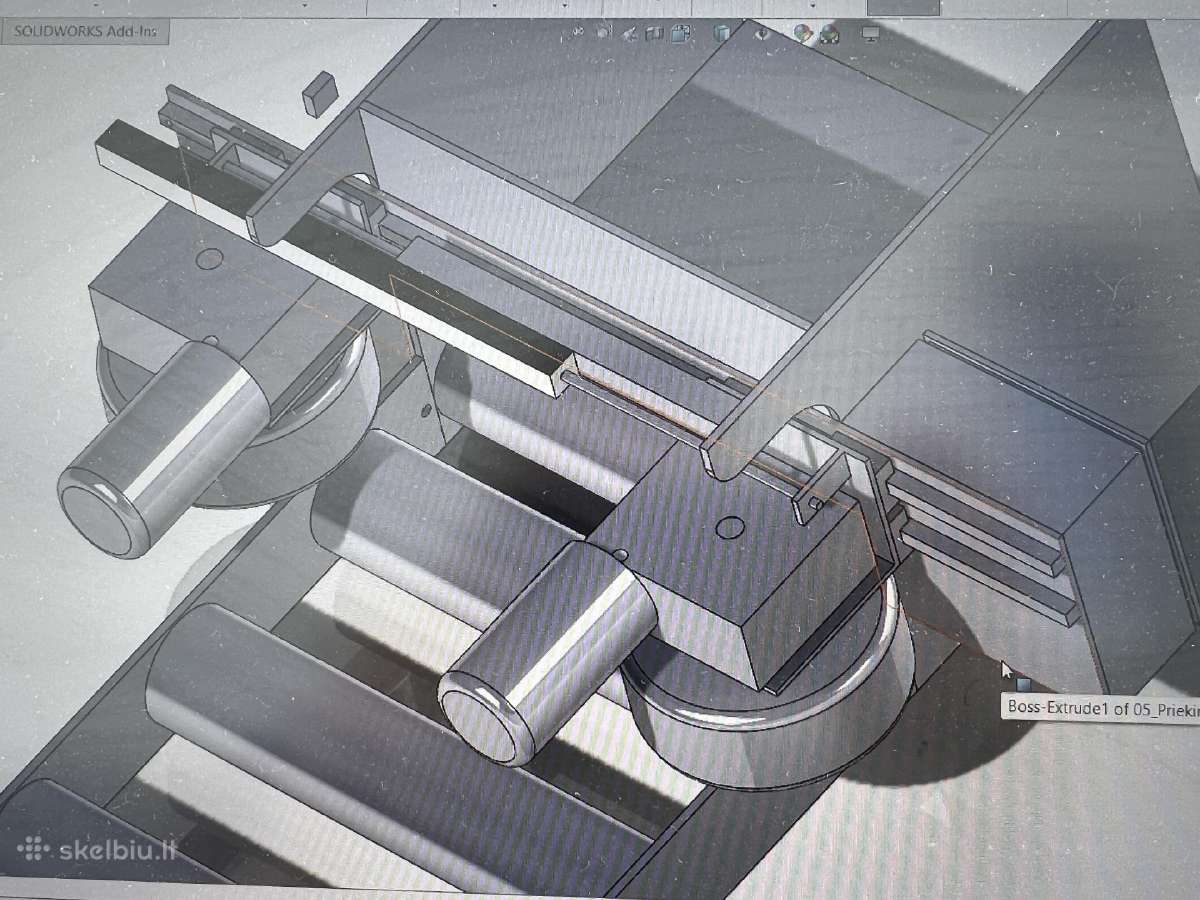The height and width of the screenshot is (900, 1200).
Task: Click the Previous View icon
Action: click(630, 34)
